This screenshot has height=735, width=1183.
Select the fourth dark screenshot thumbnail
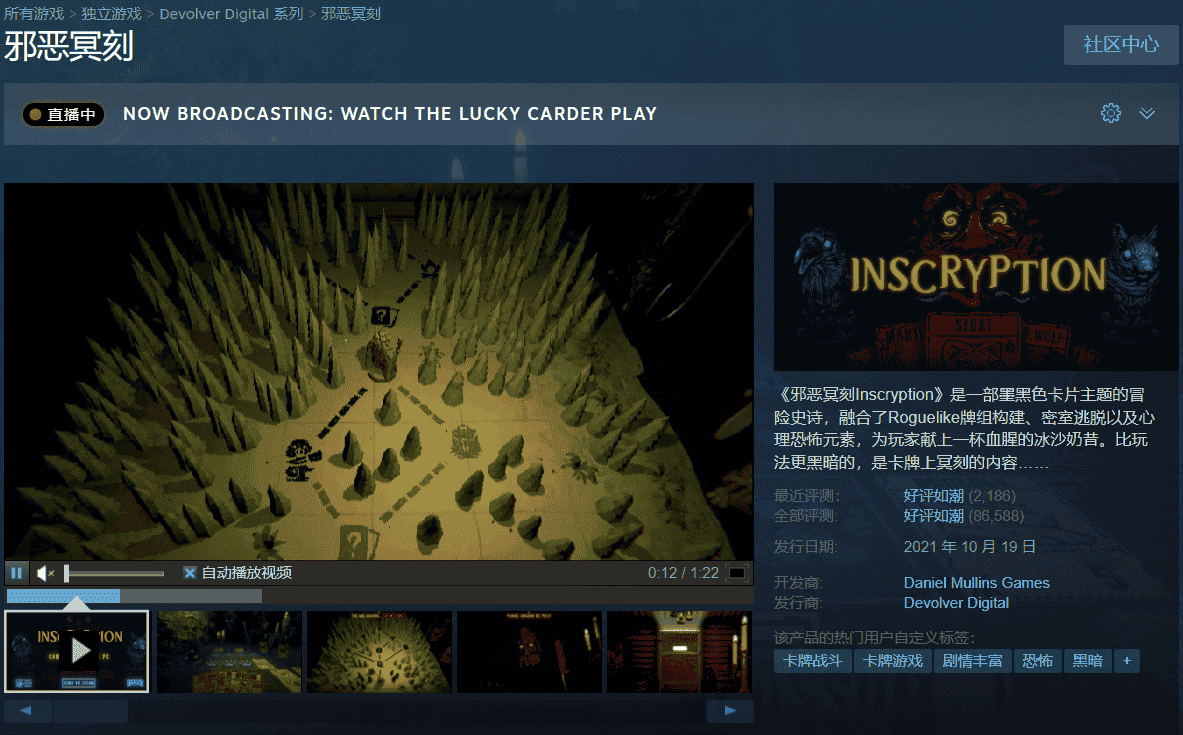coord(529,651)
